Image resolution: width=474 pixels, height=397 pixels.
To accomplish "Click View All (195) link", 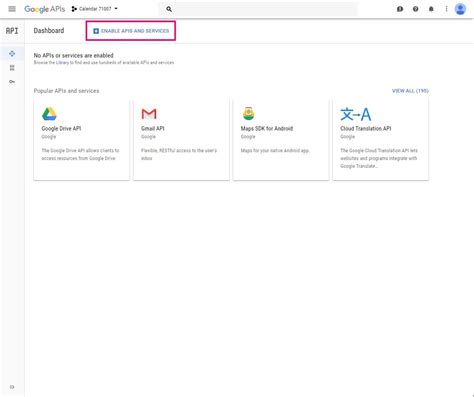I will (x=410, y=91).
